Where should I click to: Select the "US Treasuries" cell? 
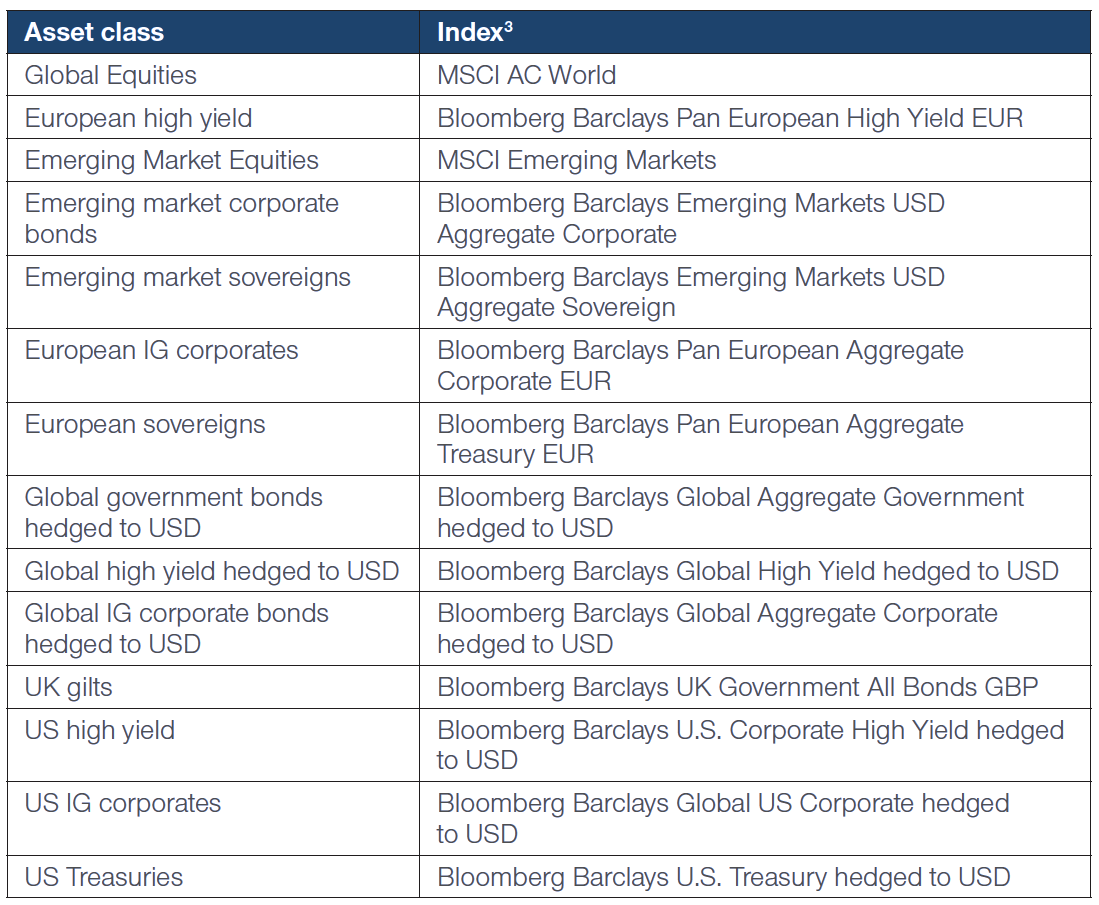pos(104,877)
